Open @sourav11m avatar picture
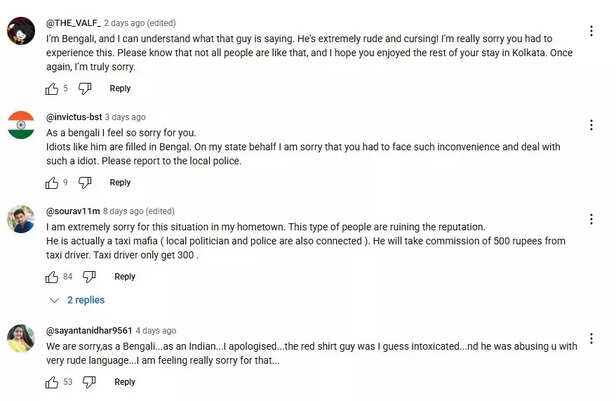The height and width of the screenshot is (401, 616). click(20, 219)
